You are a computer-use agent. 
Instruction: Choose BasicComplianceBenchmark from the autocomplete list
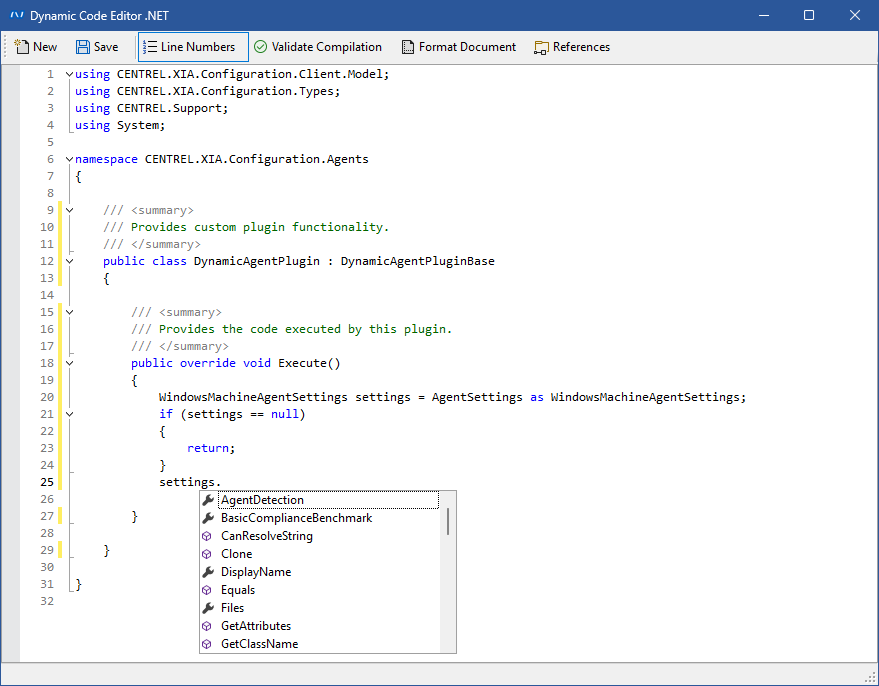click(x=296, y=518)
